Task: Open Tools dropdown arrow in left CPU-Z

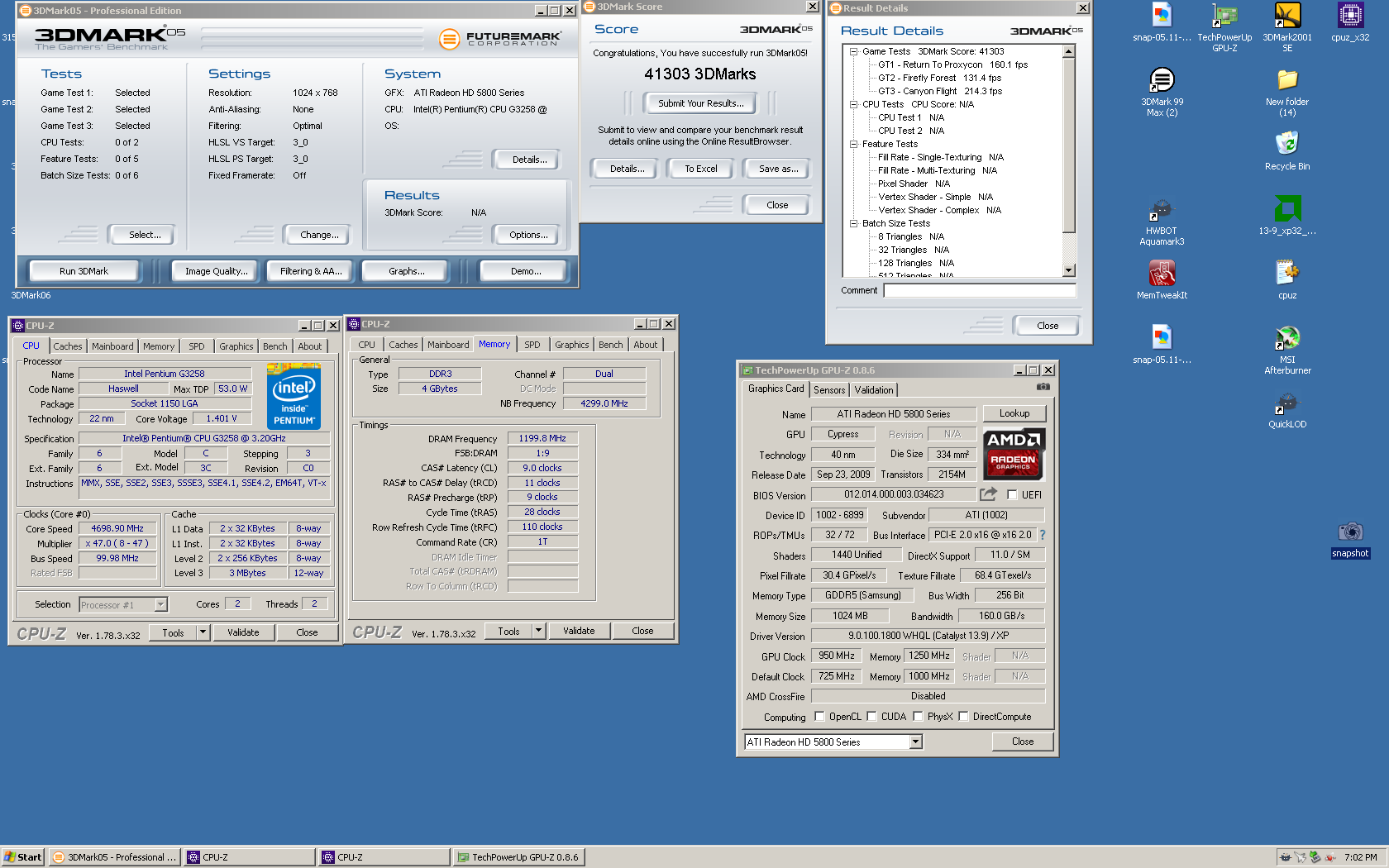Action: (203, 632)
